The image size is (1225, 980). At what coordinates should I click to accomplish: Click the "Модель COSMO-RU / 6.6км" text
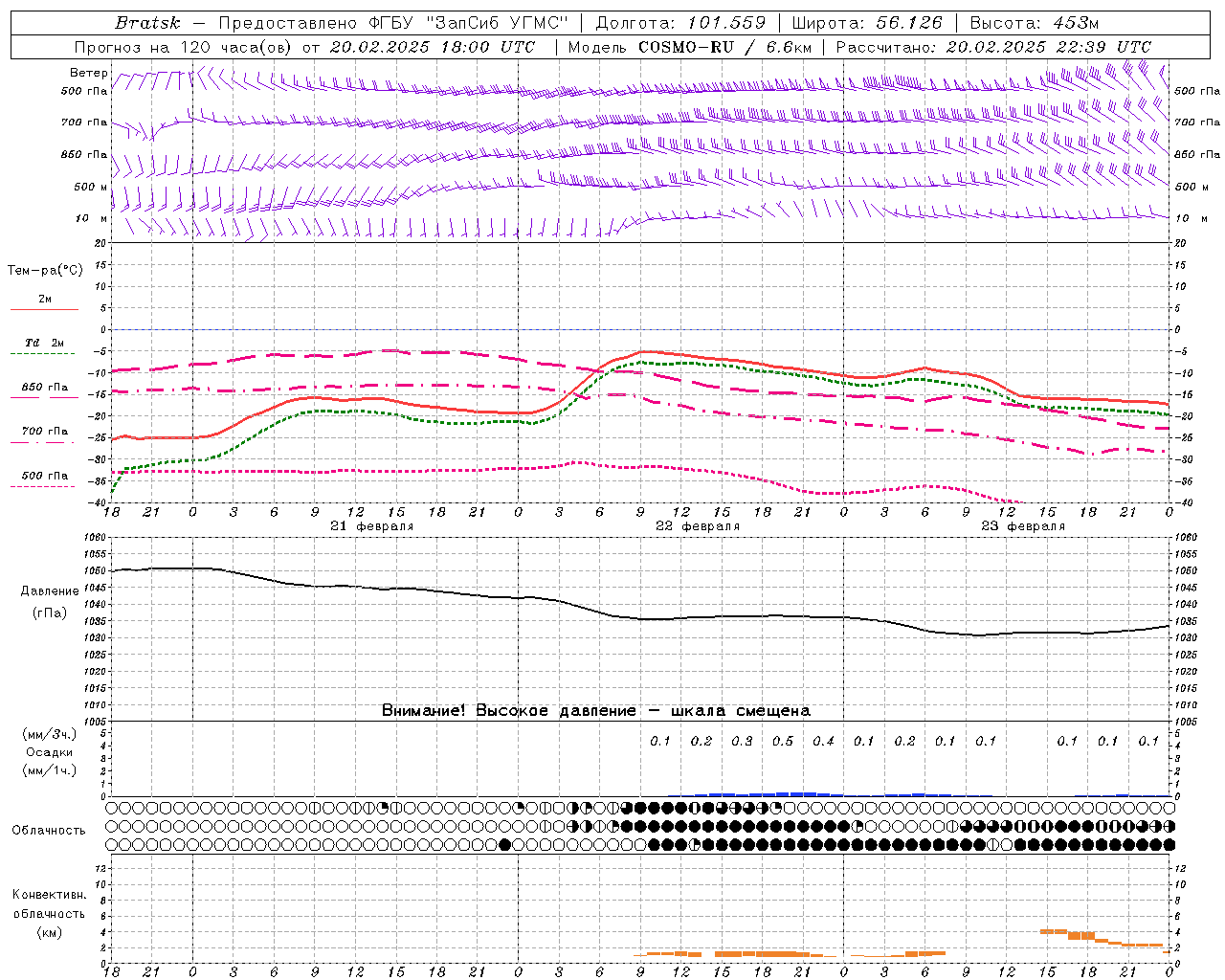(x=690, y=47)
